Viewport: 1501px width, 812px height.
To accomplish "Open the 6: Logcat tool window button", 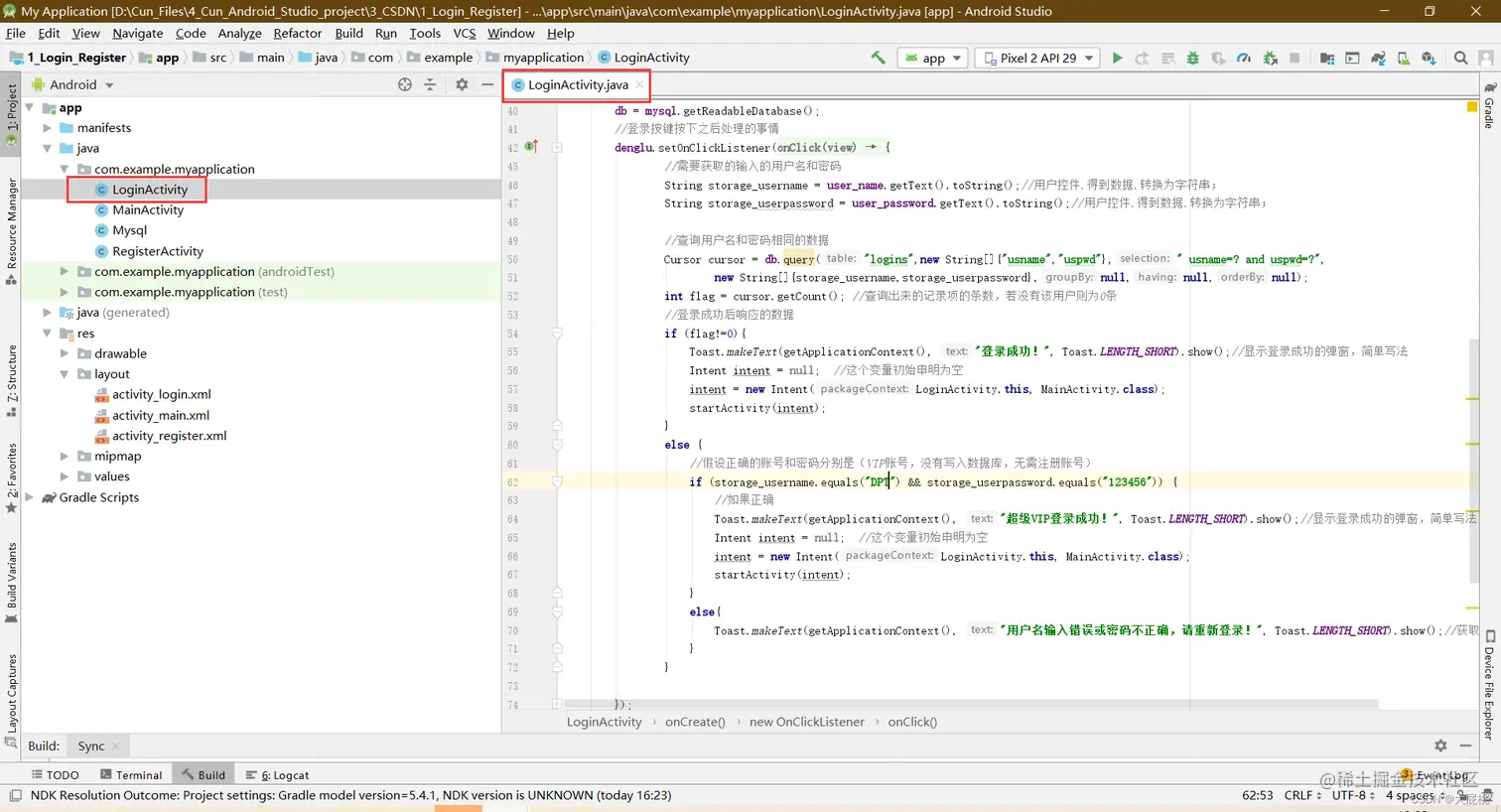I will click(x=277, y=775).
